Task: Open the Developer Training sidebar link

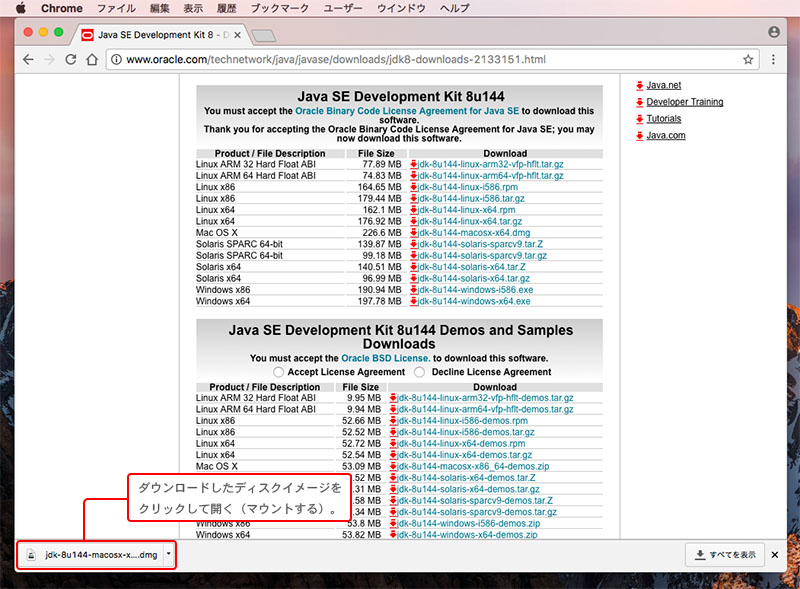Action: click(x=685, y=102)
